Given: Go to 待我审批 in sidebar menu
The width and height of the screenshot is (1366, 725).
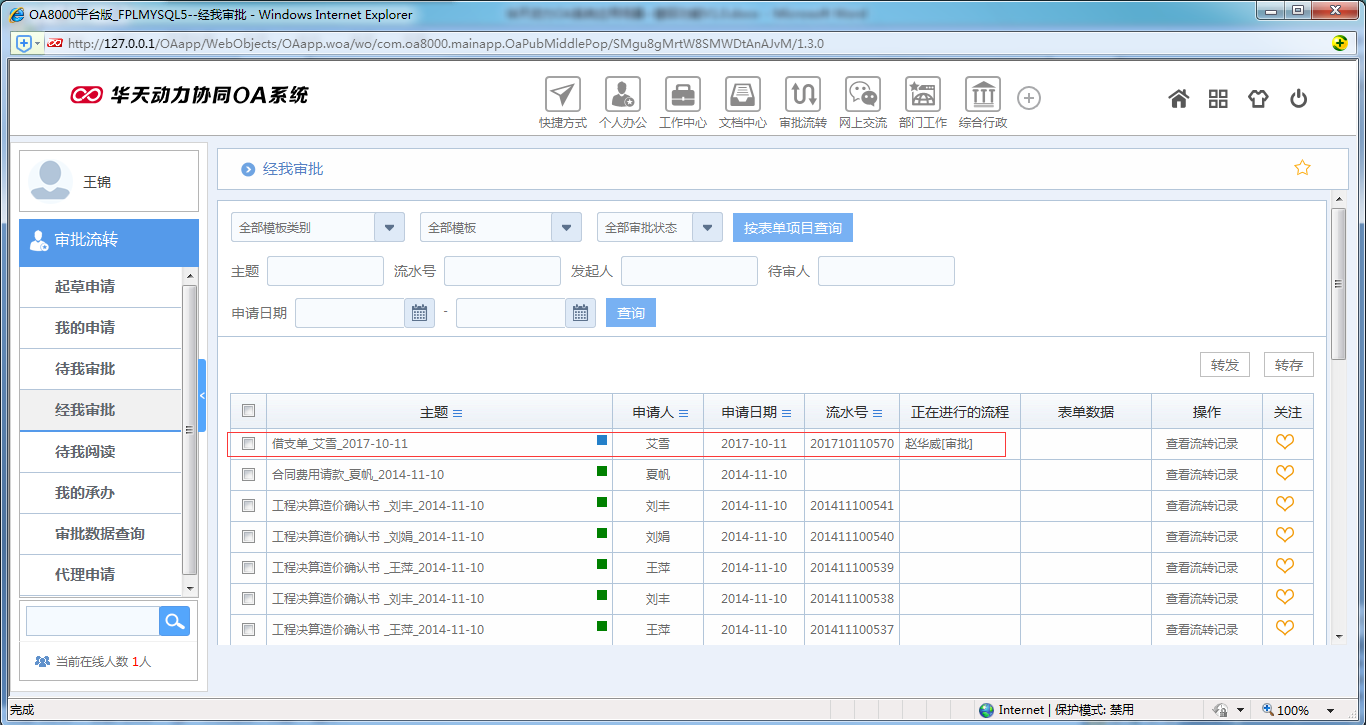Looking at the screenshot, I should click(85, 369).
